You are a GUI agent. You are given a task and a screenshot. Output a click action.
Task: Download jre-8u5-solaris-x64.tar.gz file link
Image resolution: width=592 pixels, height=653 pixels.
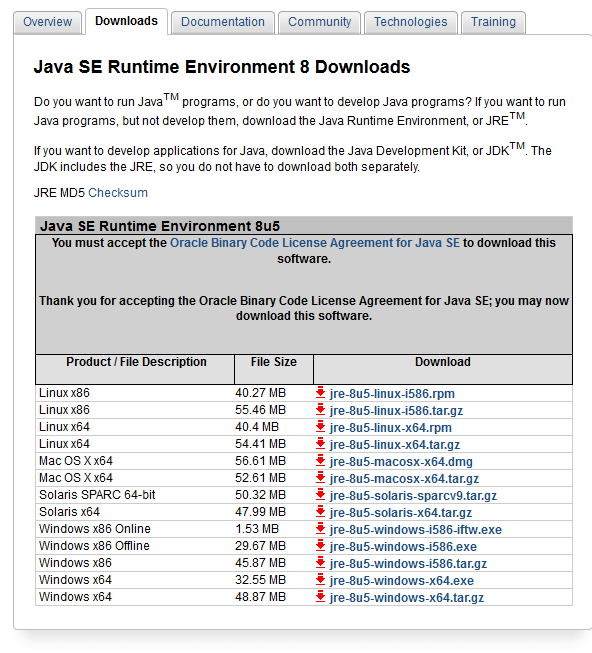click(x=401, y=513)
